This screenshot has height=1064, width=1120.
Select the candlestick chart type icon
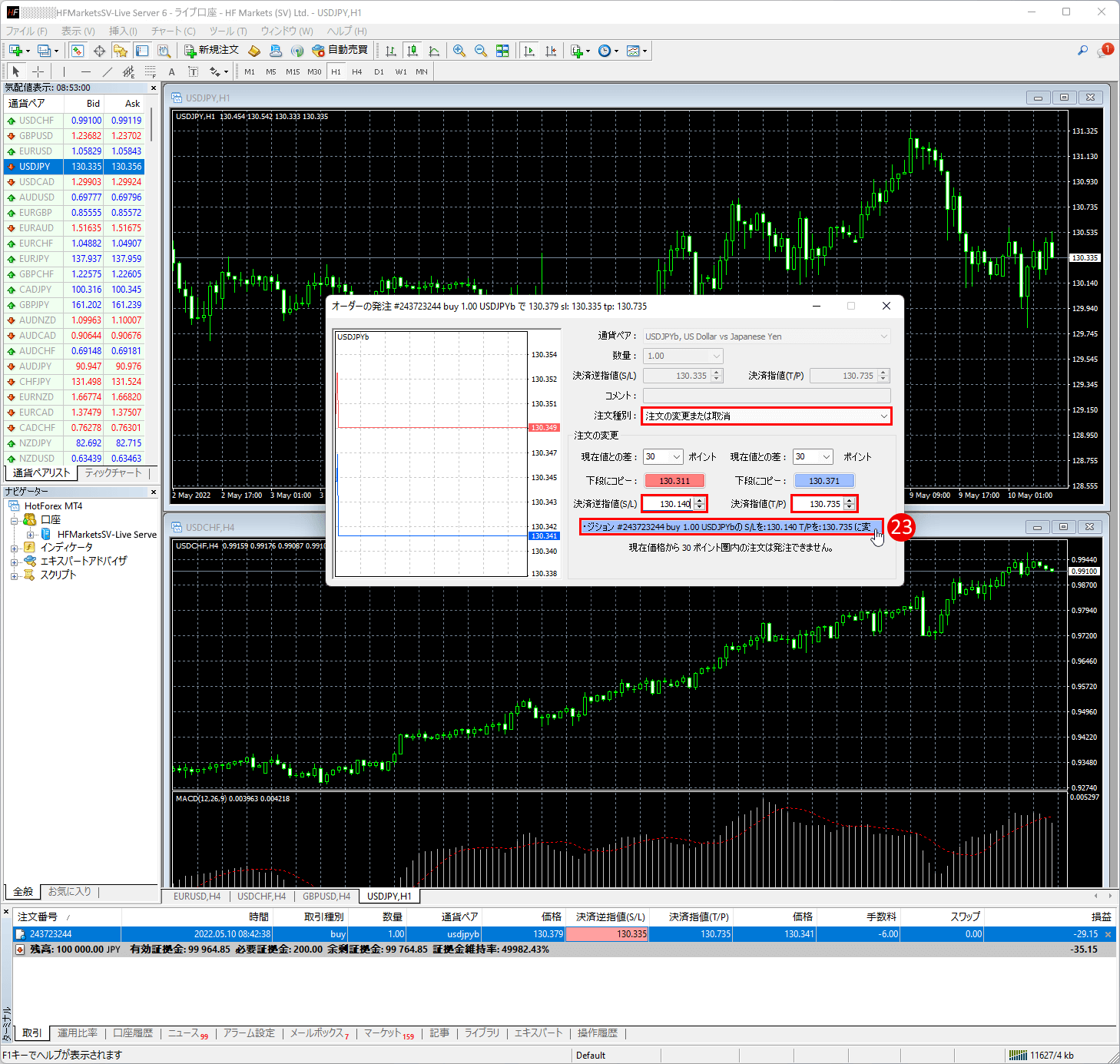[x=413, y=51]
